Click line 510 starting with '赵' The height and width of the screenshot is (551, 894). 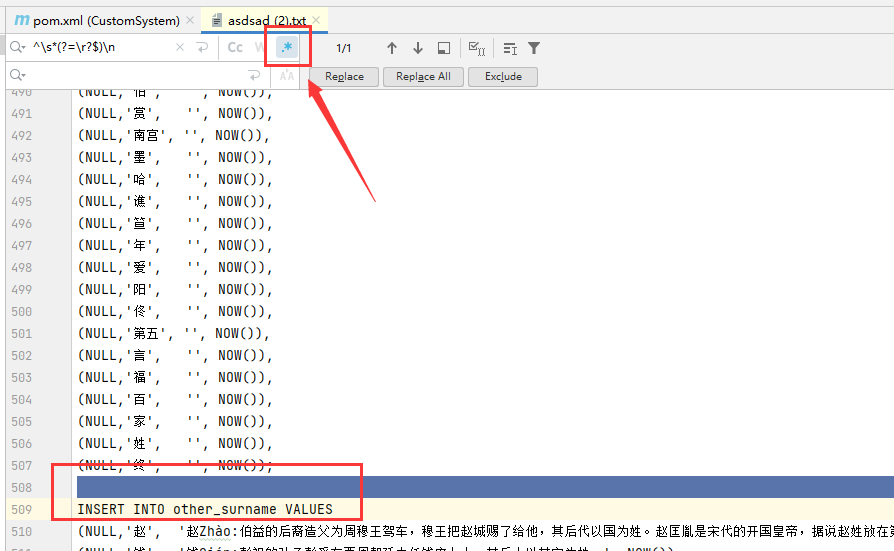(x=485, y=532)
